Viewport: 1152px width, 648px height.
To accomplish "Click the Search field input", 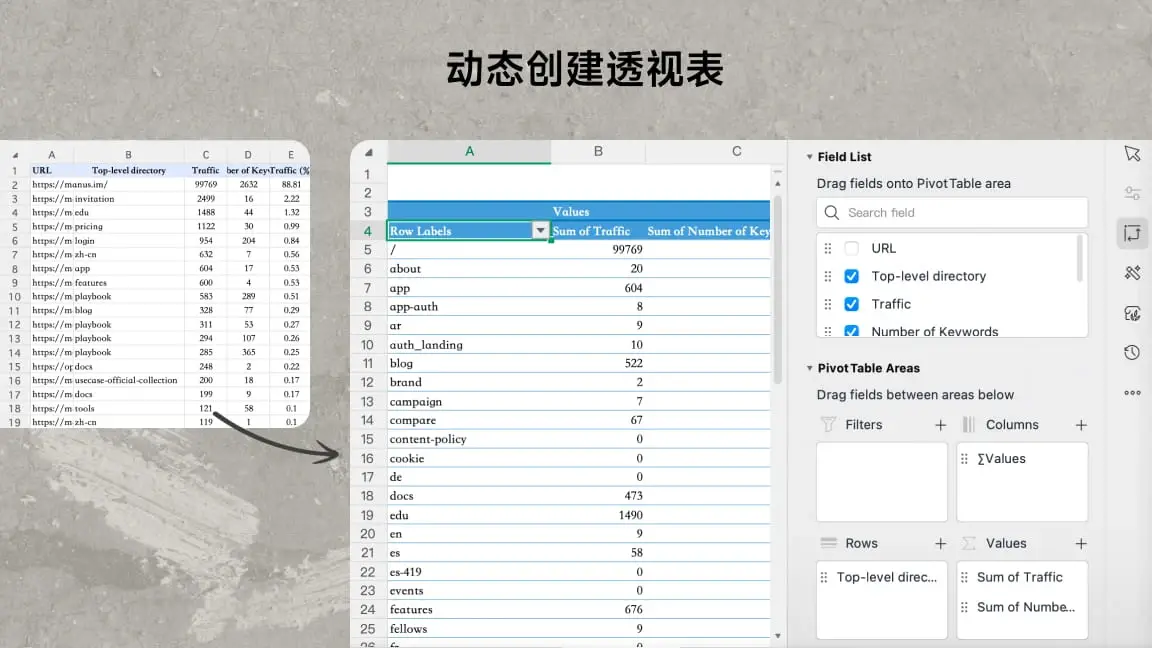I will pos(952,212).
